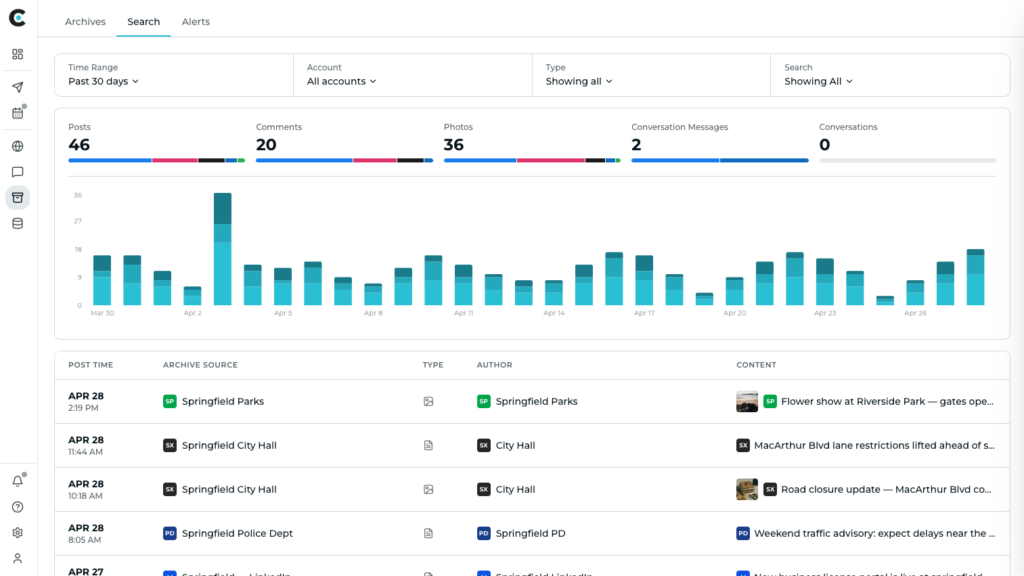Open the dashboard grid icon in sidebar
The image size is (1024, 576).
pyautogui.click(x=18, y=54)
